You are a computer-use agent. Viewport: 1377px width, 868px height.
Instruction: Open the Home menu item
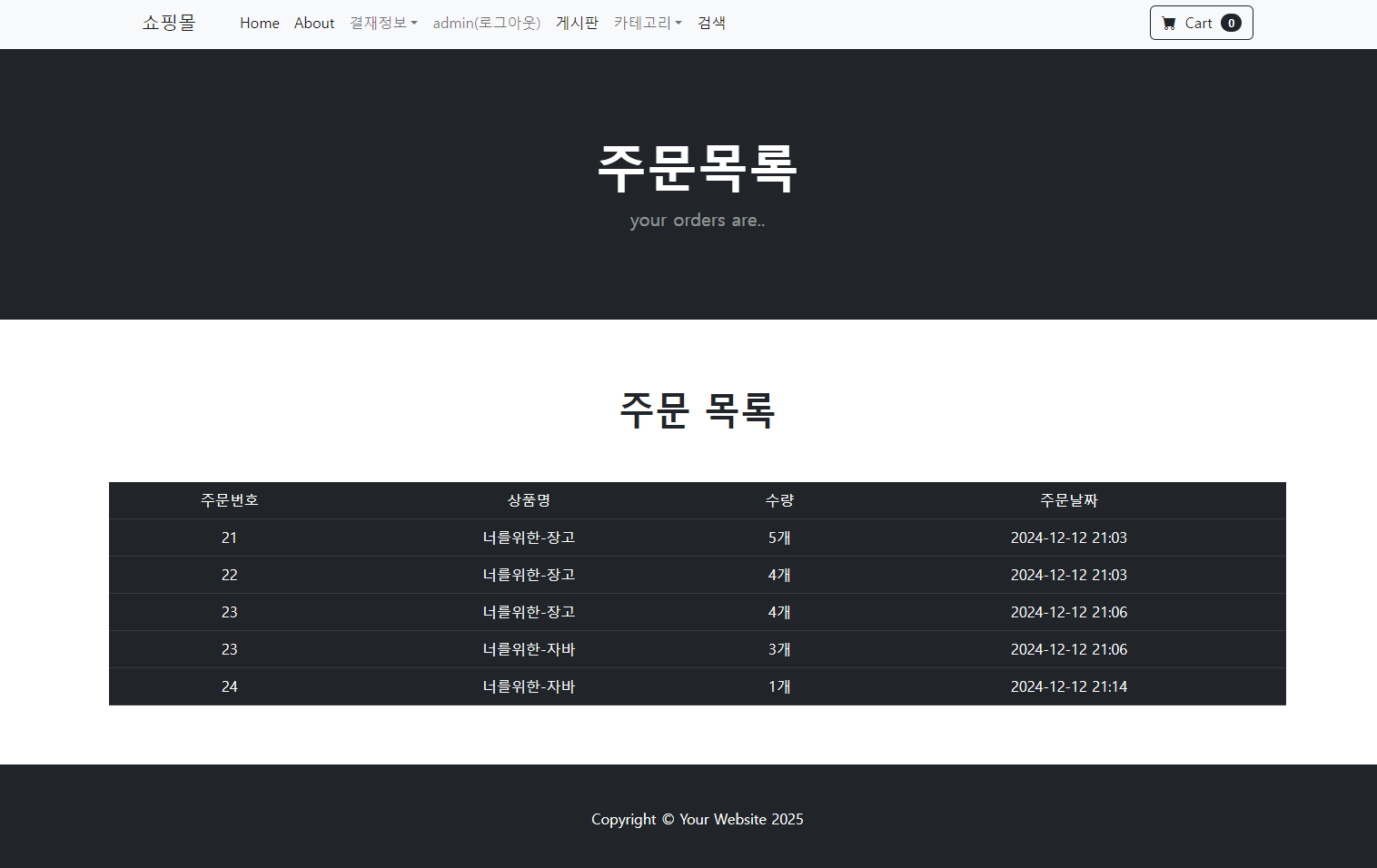tap(260, 23)
